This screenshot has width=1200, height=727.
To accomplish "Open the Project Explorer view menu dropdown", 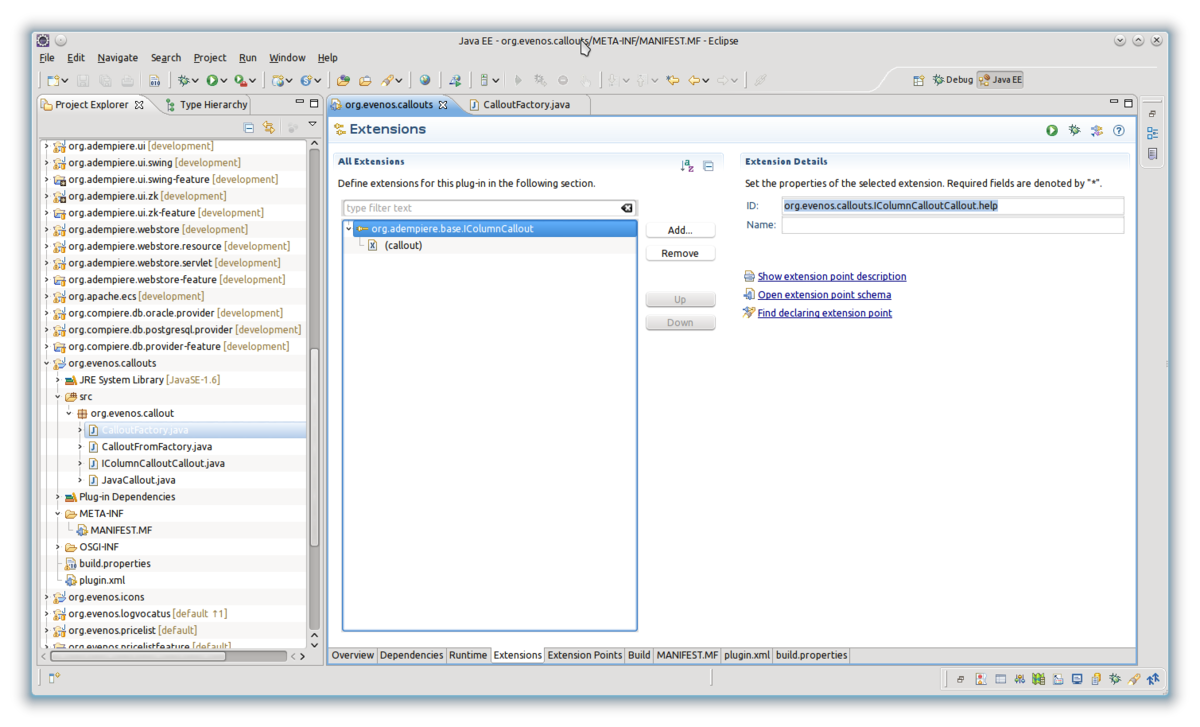I will click(x=312, y=126).
